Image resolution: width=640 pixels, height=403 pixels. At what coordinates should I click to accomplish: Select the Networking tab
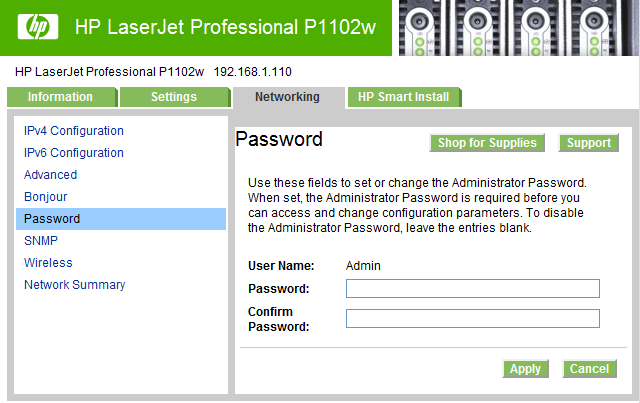point(289,97)
